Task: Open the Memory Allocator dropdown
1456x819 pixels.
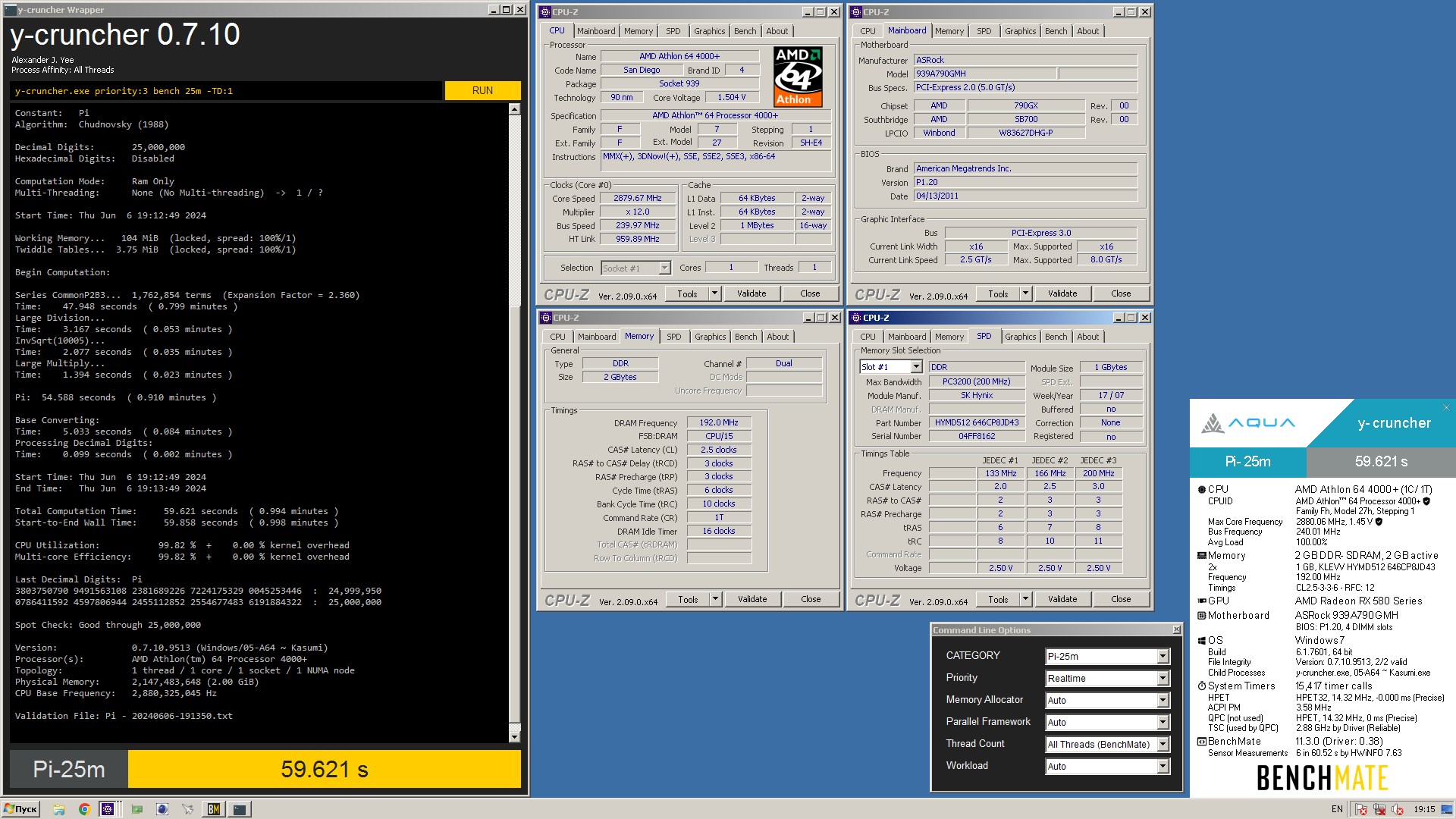Action: pos(1163,700)
